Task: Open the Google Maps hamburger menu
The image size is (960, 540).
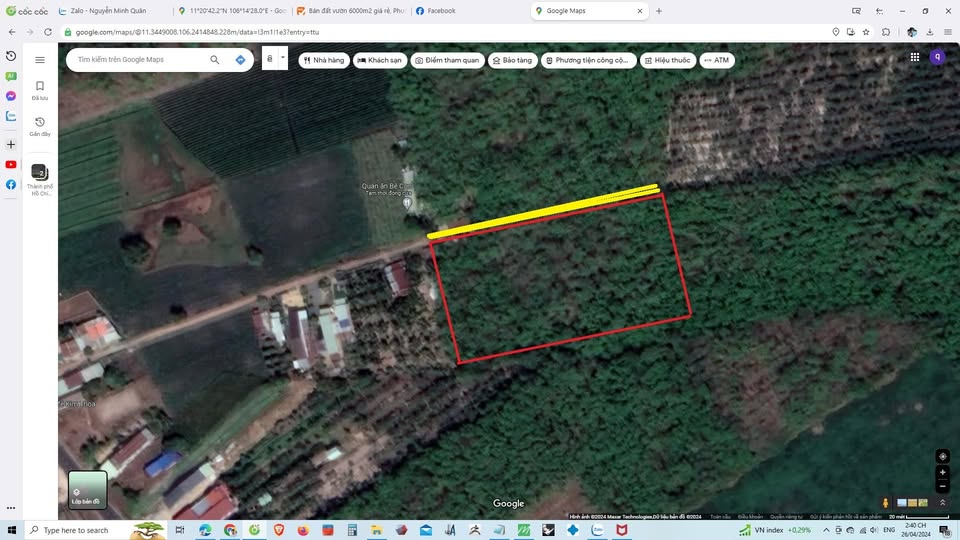Action: [x=40, y=60]
